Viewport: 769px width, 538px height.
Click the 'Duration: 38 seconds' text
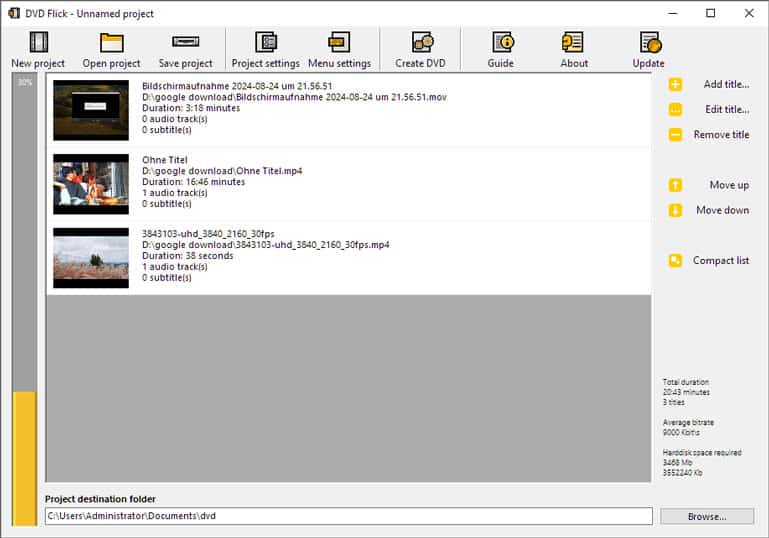[187, 256]
